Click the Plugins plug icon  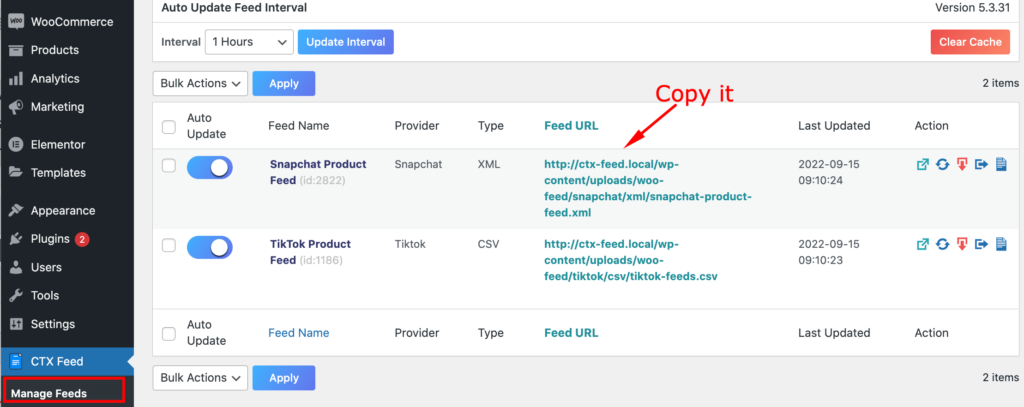point(16,239)
